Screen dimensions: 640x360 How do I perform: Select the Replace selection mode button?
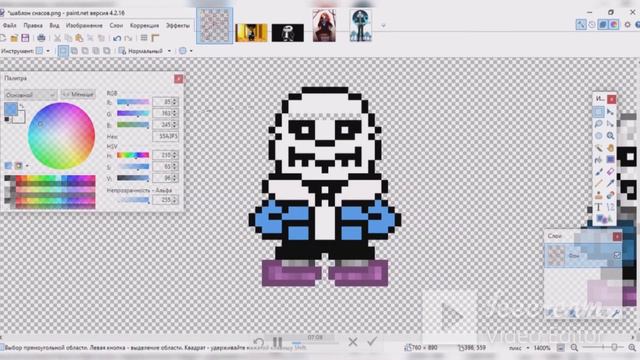63,51
